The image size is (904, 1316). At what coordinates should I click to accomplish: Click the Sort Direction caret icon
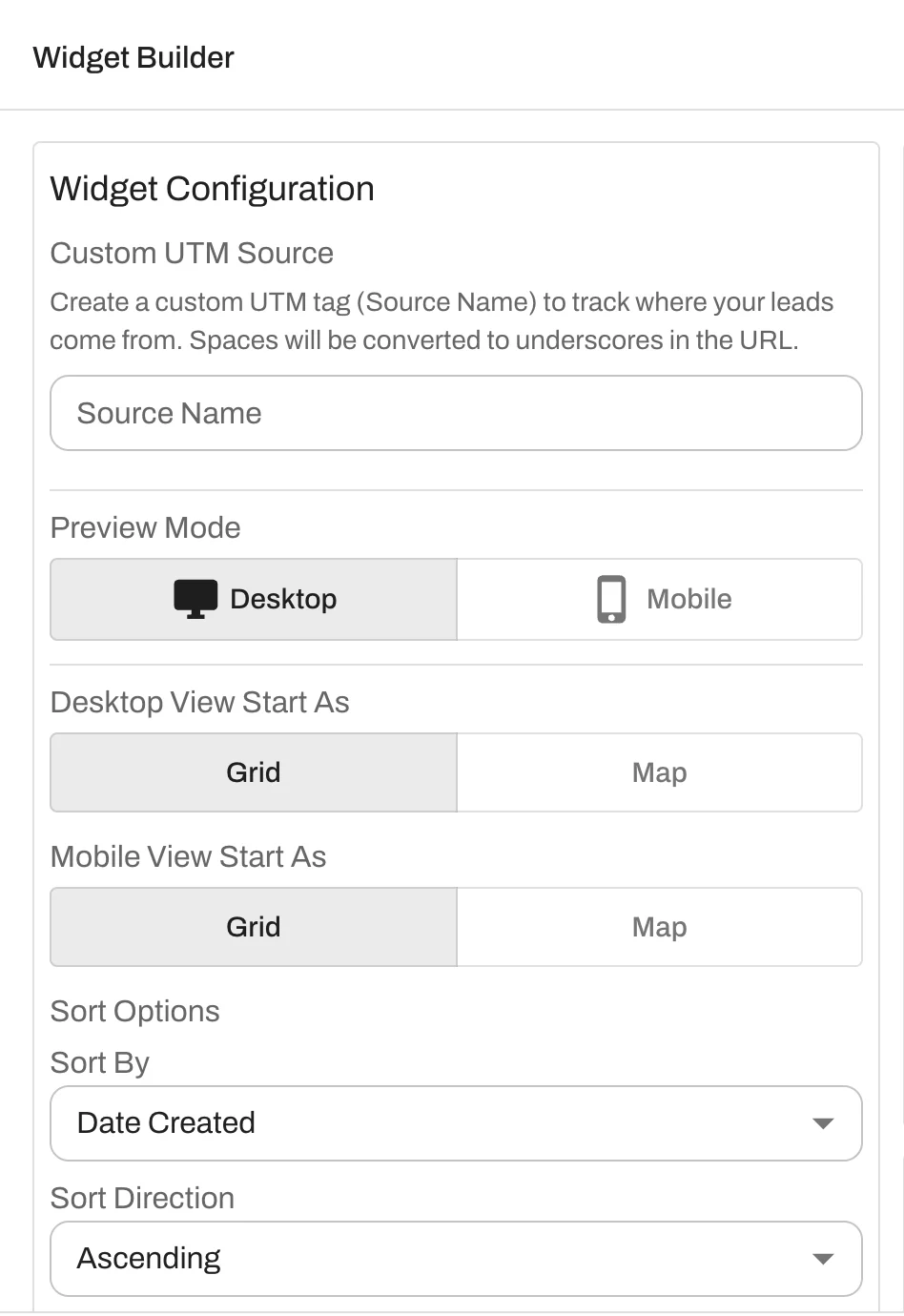[x=822, y=1259]
